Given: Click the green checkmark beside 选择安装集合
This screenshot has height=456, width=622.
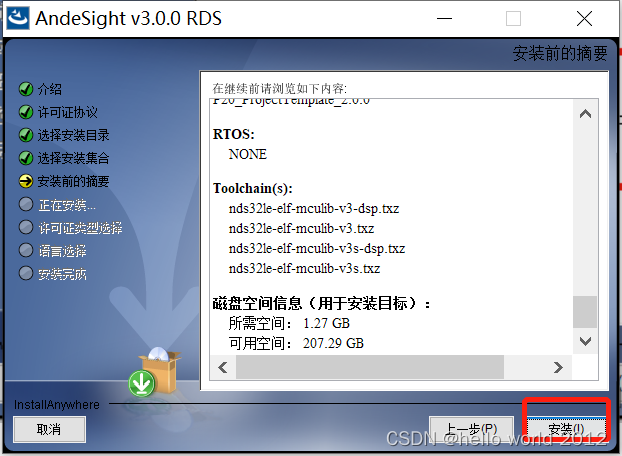Looking at the screenshot, I should pos(26,158).
